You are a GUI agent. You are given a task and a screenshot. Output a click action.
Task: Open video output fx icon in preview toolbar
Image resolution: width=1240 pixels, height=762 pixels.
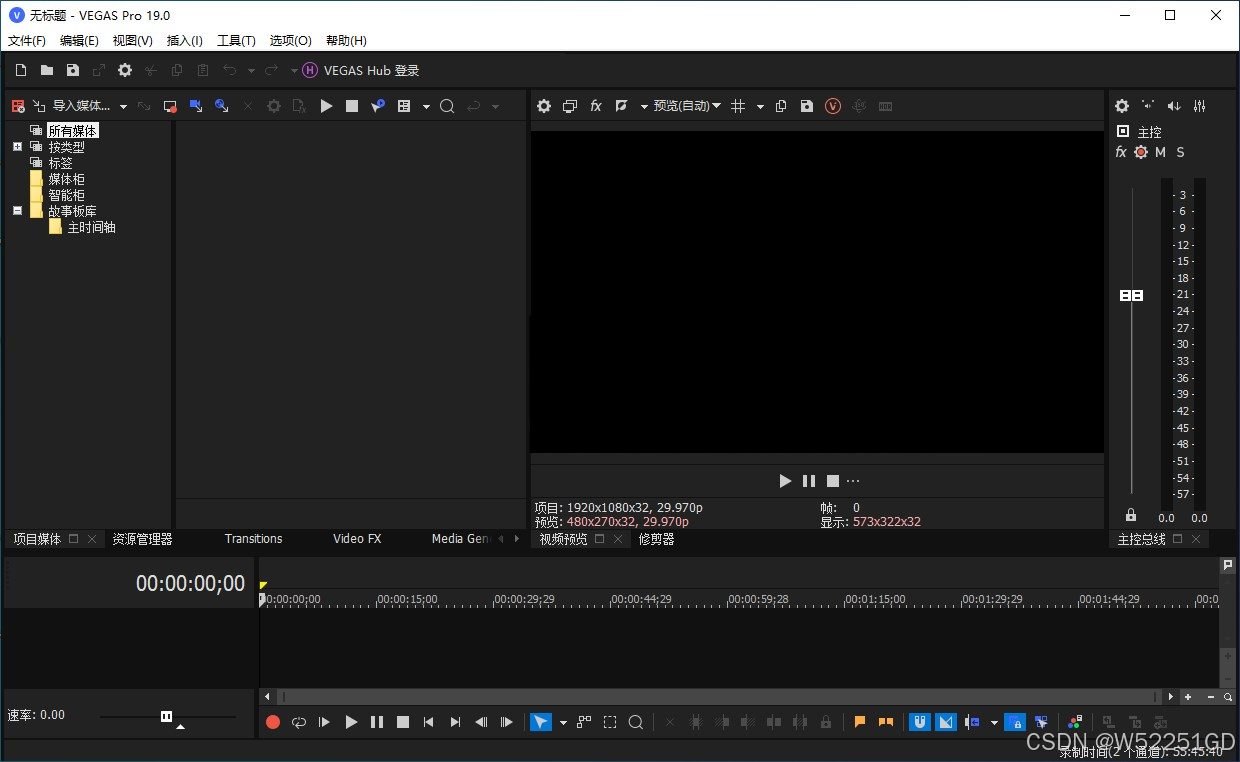click(x=596, y=106)
